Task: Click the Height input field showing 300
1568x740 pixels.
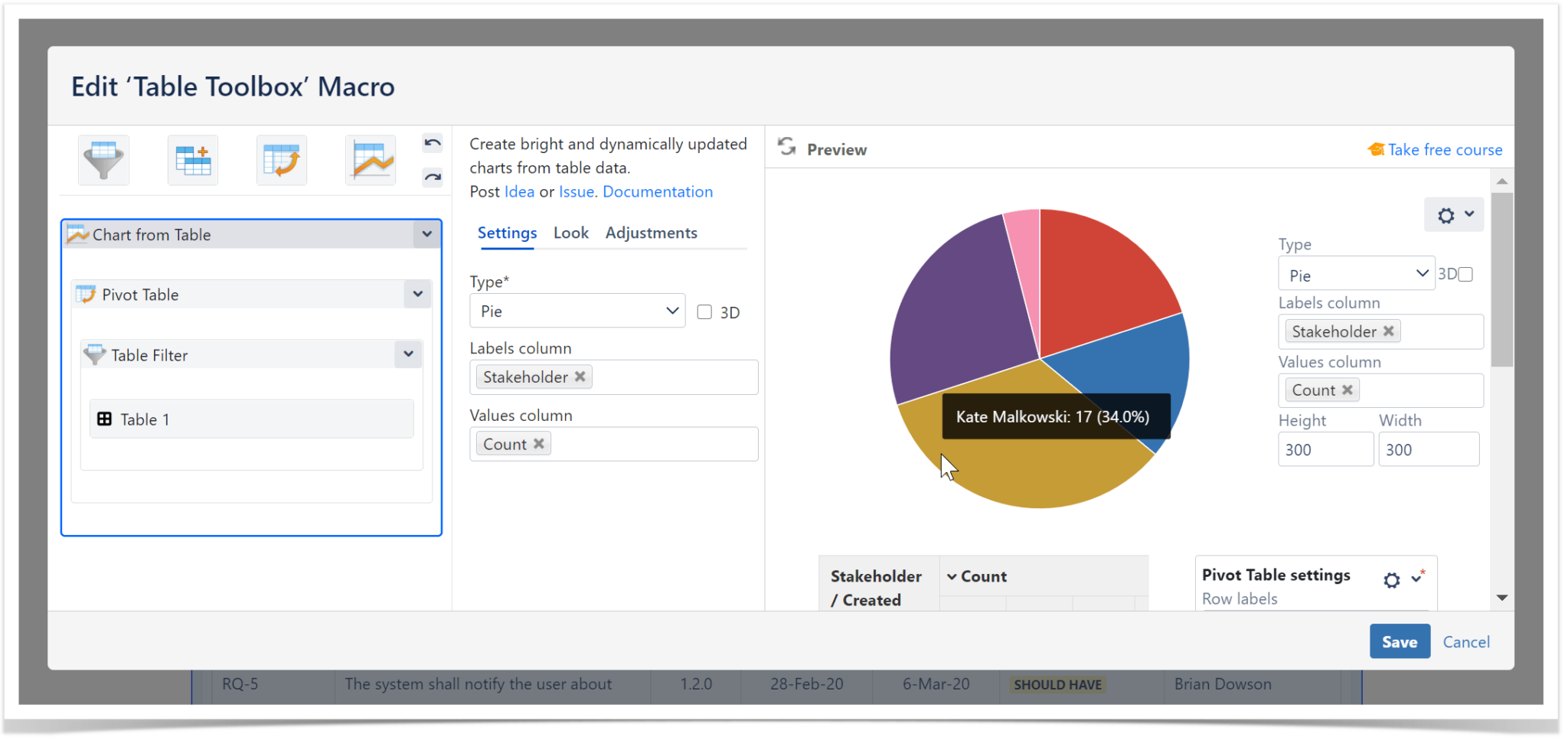Action: coord(1325,449)
